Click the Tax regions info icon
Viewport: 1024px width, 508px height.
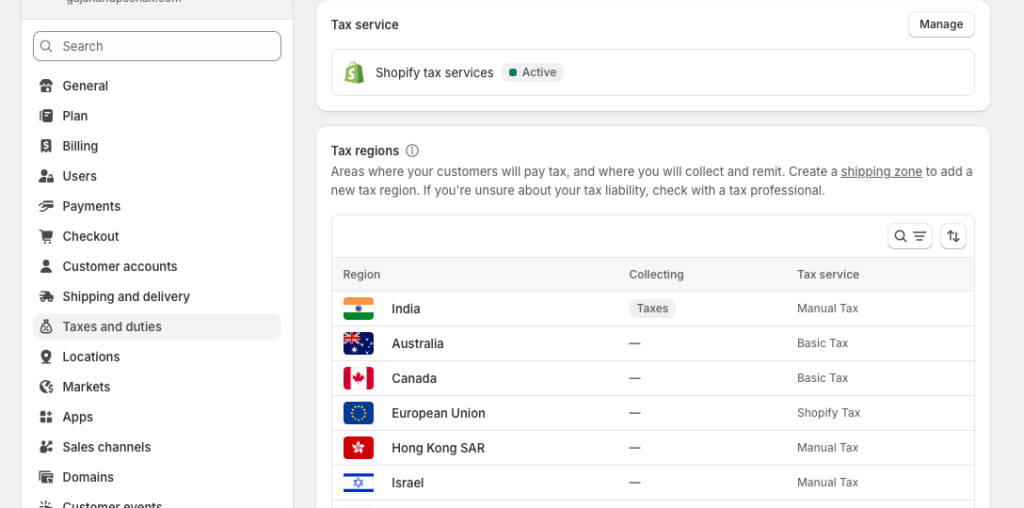(412, 151)
